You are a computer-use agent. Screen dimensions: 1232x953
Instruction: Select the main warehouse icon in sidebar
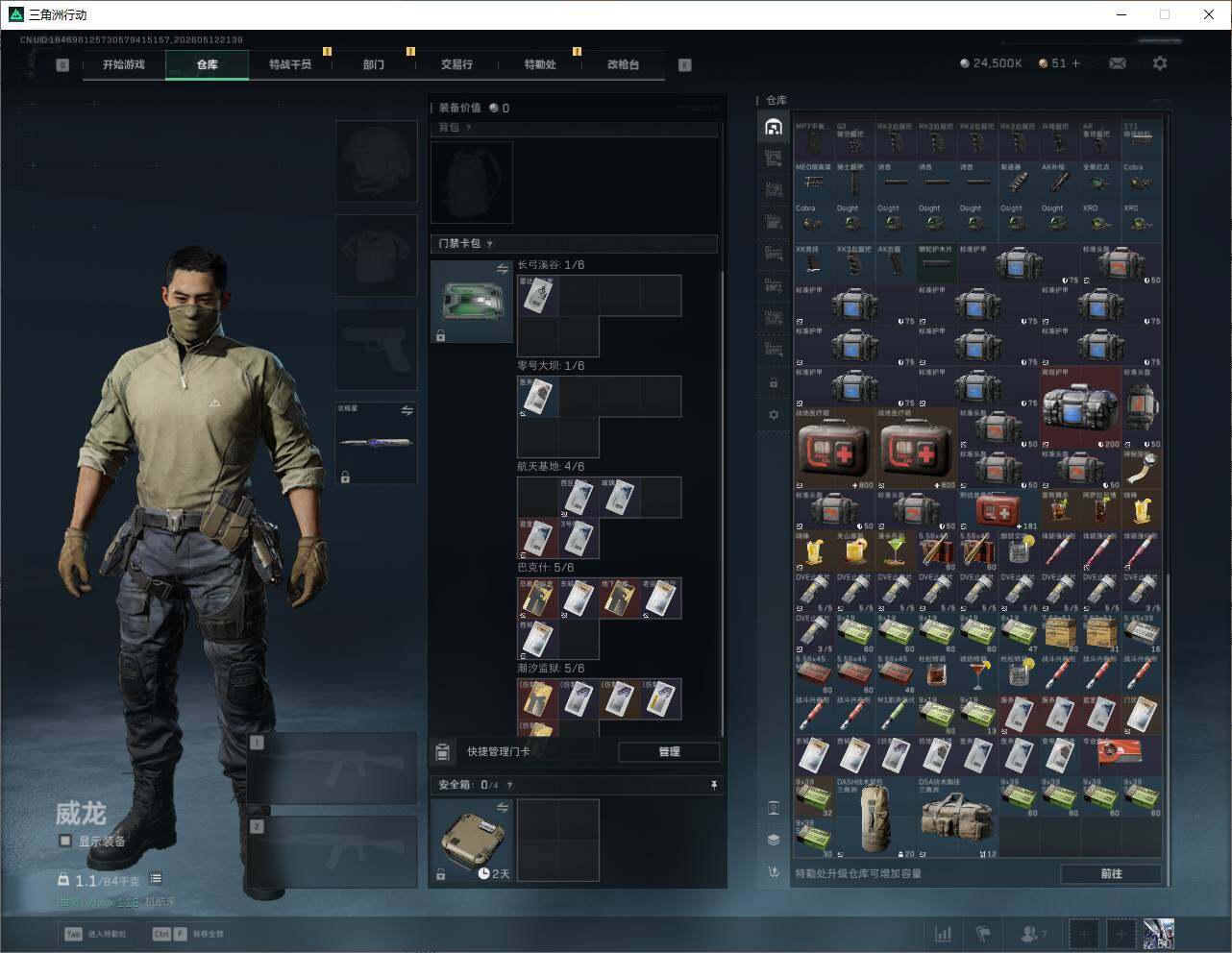(774, 127)
